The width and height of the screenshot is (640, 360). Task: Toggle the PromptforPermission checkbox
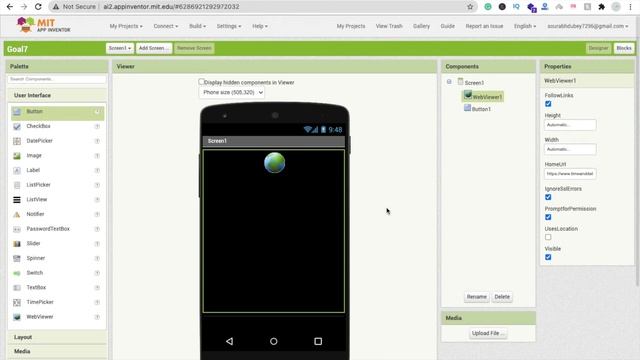[x=548, y=217]
